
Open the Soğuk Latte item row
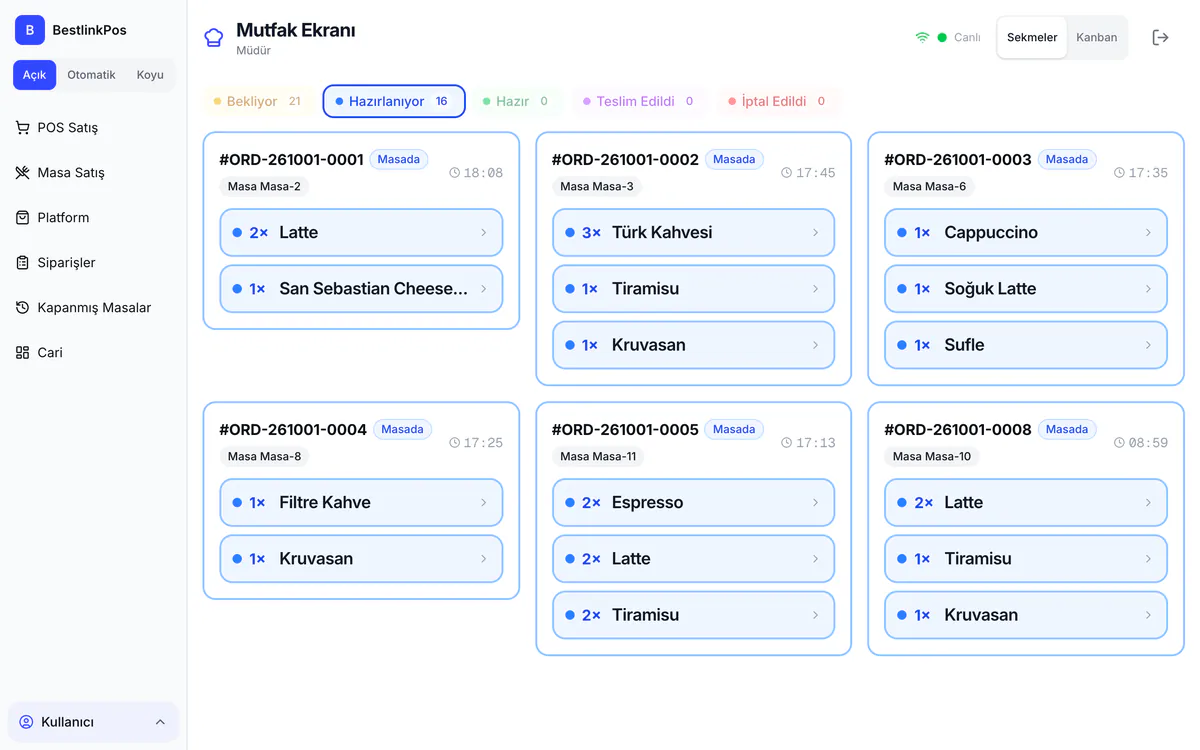pyautogui.click(x=1026, y=289)
